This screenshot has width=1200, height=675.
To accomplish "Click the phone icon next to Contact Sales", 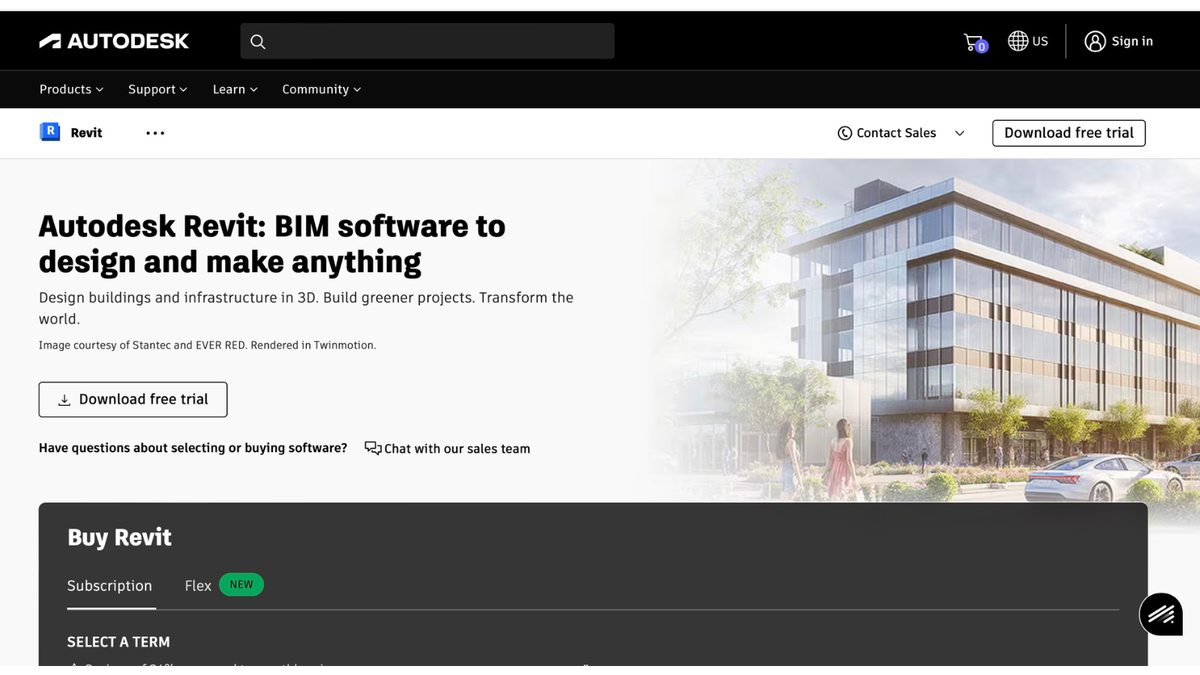I will pos(845,132).
